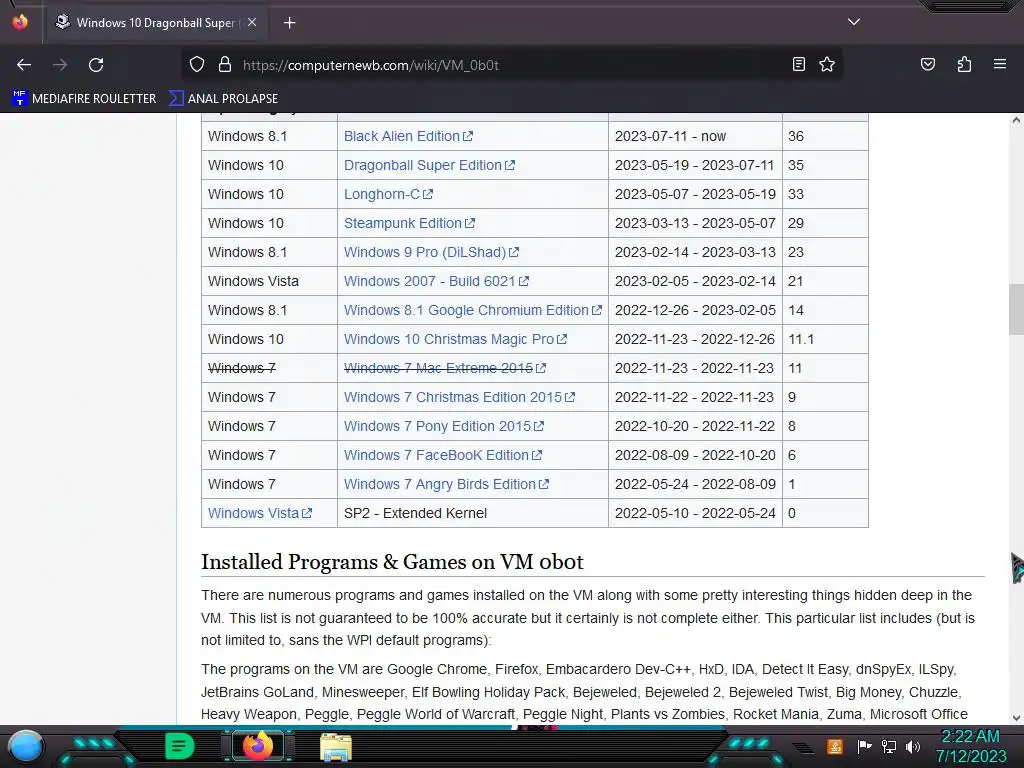
Task: Open a new tab
Action: 289,23
